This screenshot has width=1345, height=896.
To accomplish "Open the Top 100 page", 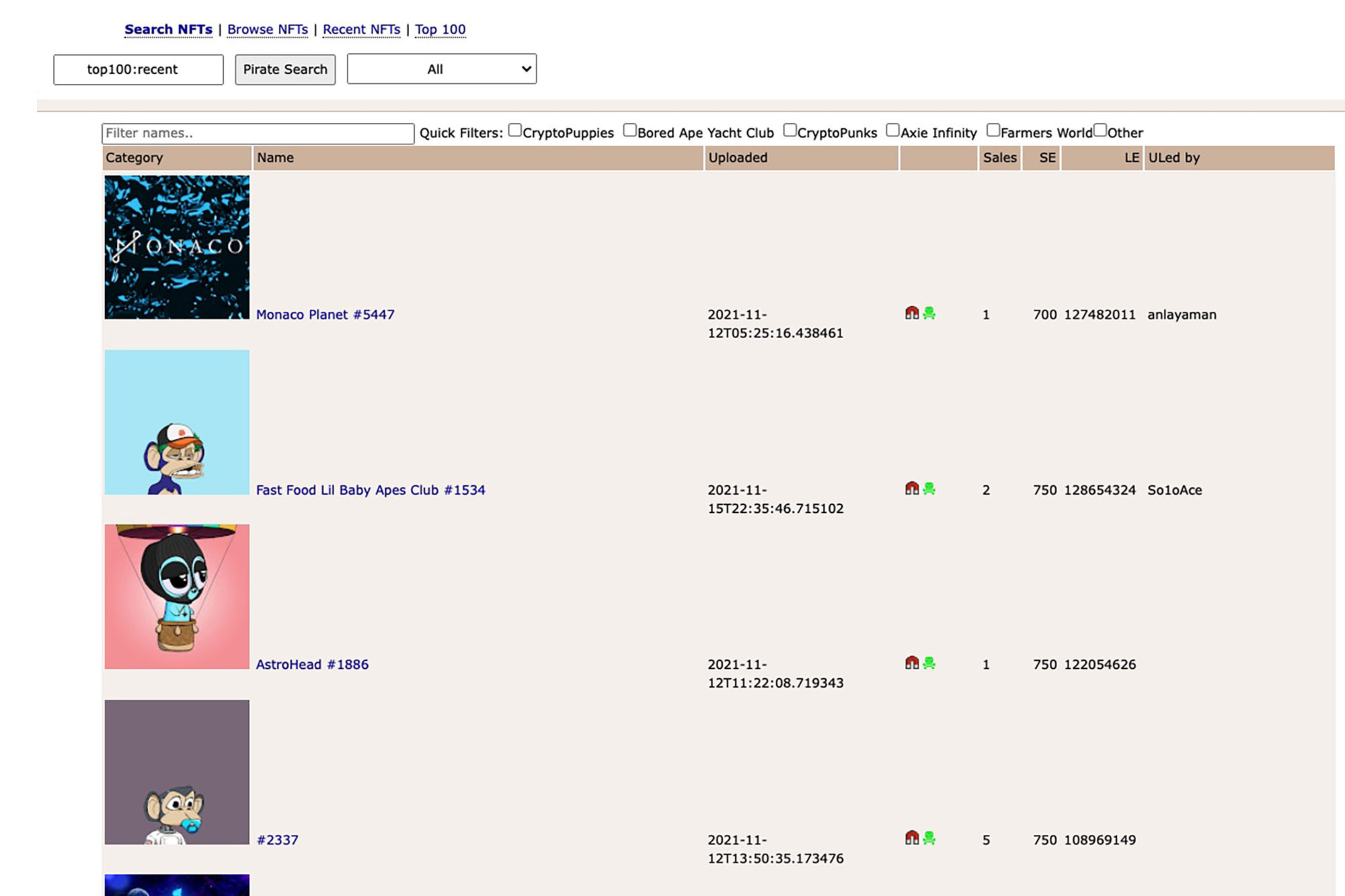I will point(440,30).
